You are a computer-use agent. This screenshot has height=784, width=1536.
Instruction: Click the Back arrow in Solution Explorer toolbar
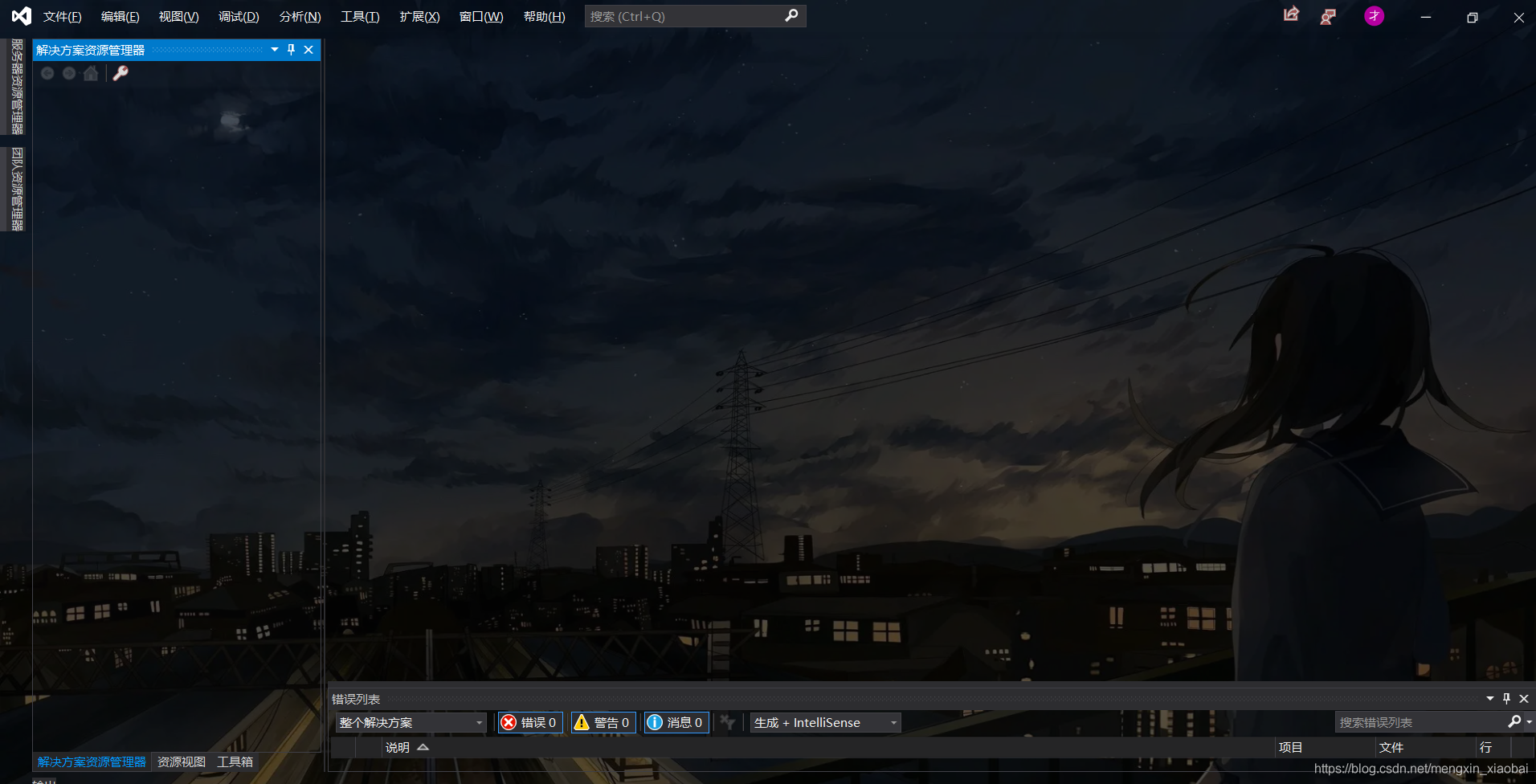[47, 74]
